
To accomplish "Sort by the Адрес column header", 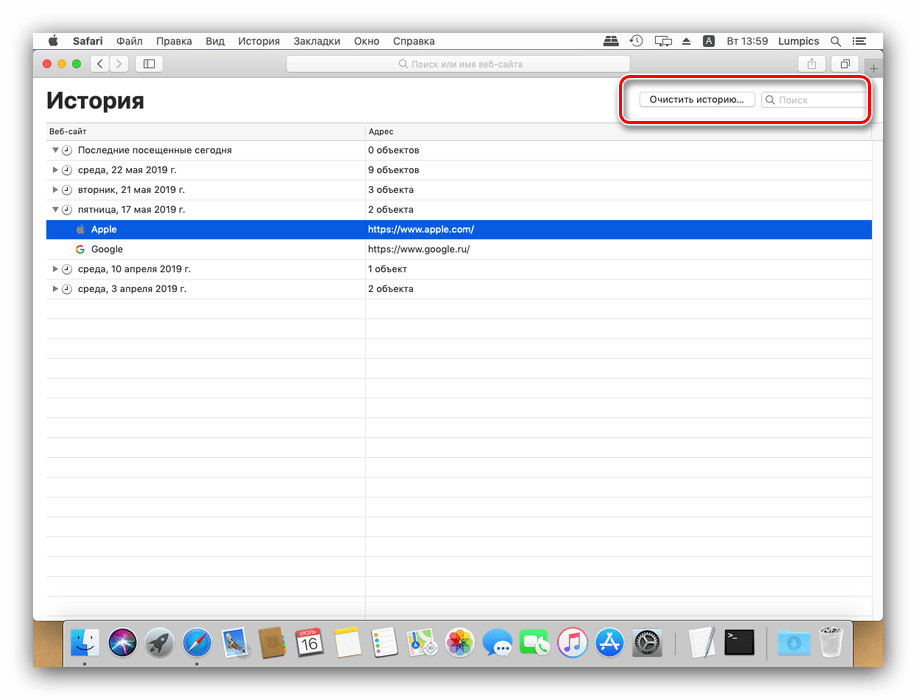I will (x=380, y=131).
